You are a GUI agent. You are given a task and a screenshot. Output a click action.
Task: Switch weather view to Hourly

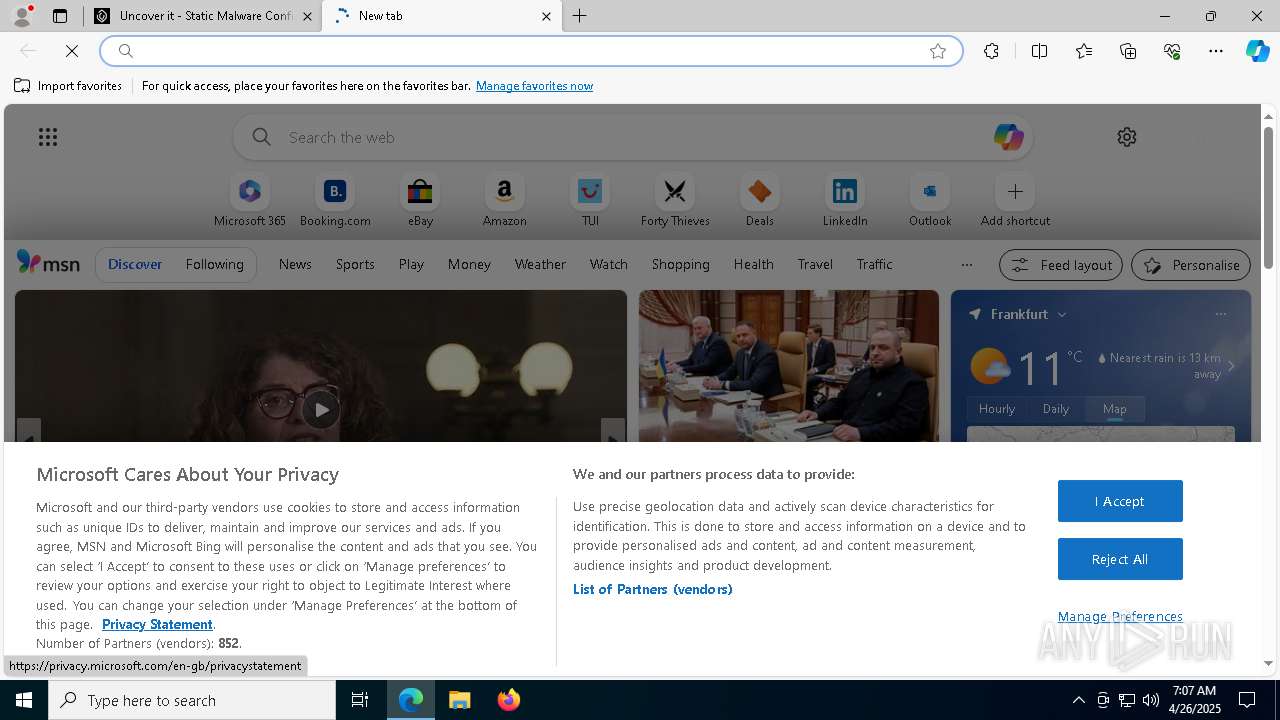997,409
